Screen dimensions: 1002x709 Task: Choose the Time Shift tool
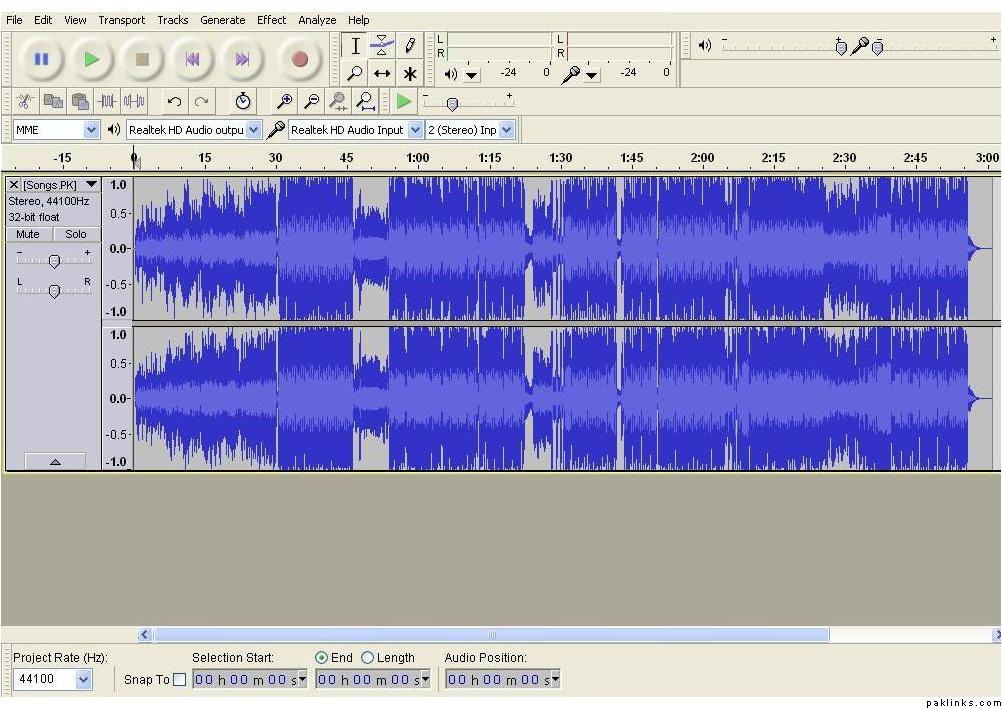coord(382,73)
